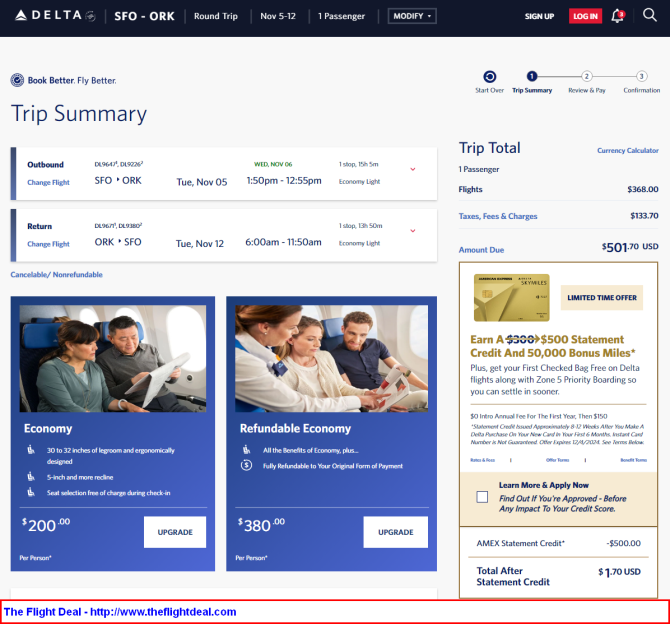The width and height of the screenshot is (670, 624).
Task: Click Round Trip in the header bar
Action: 216,16
